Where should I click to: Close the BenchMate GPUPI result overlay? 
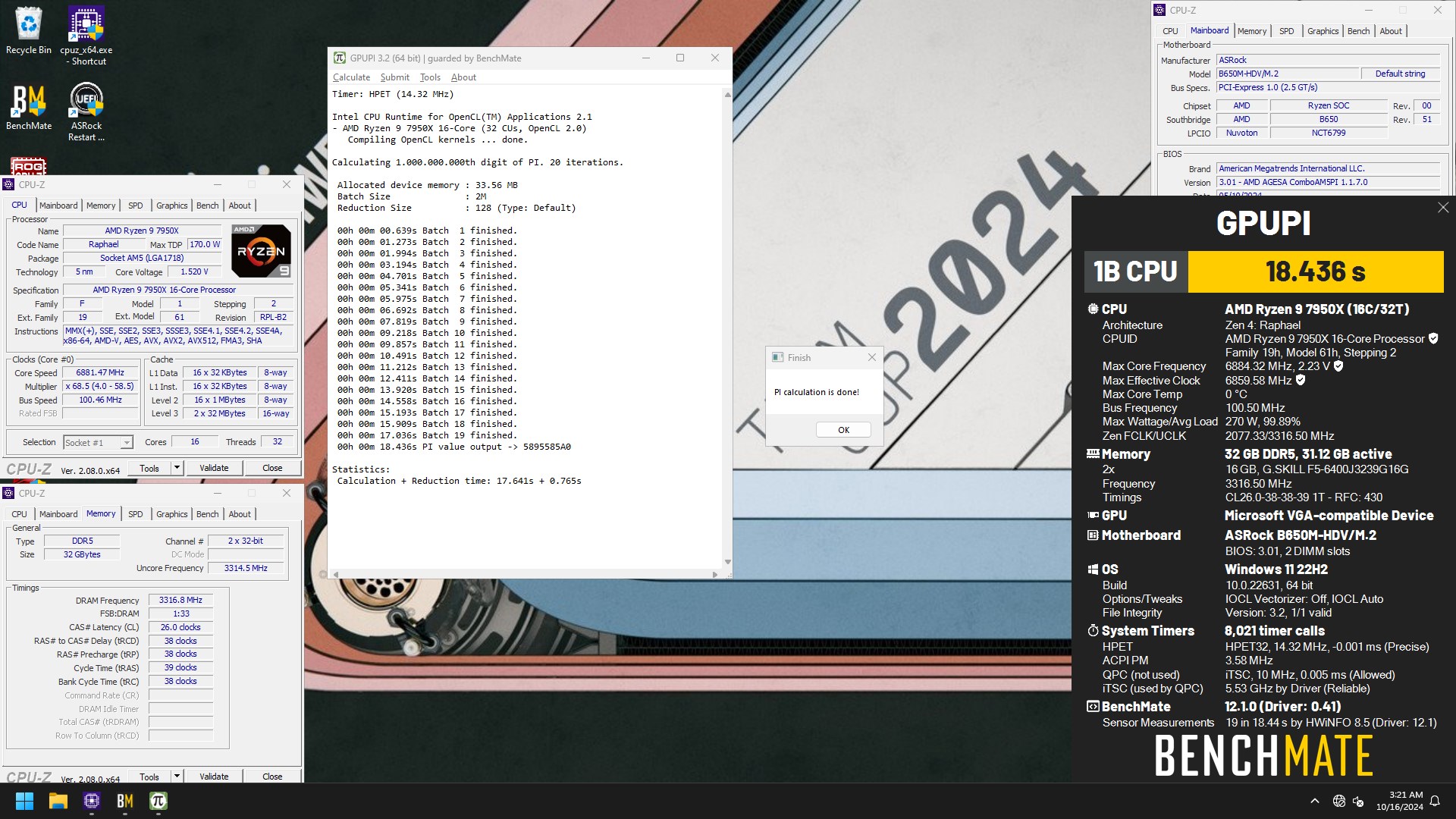point(1442,208)
